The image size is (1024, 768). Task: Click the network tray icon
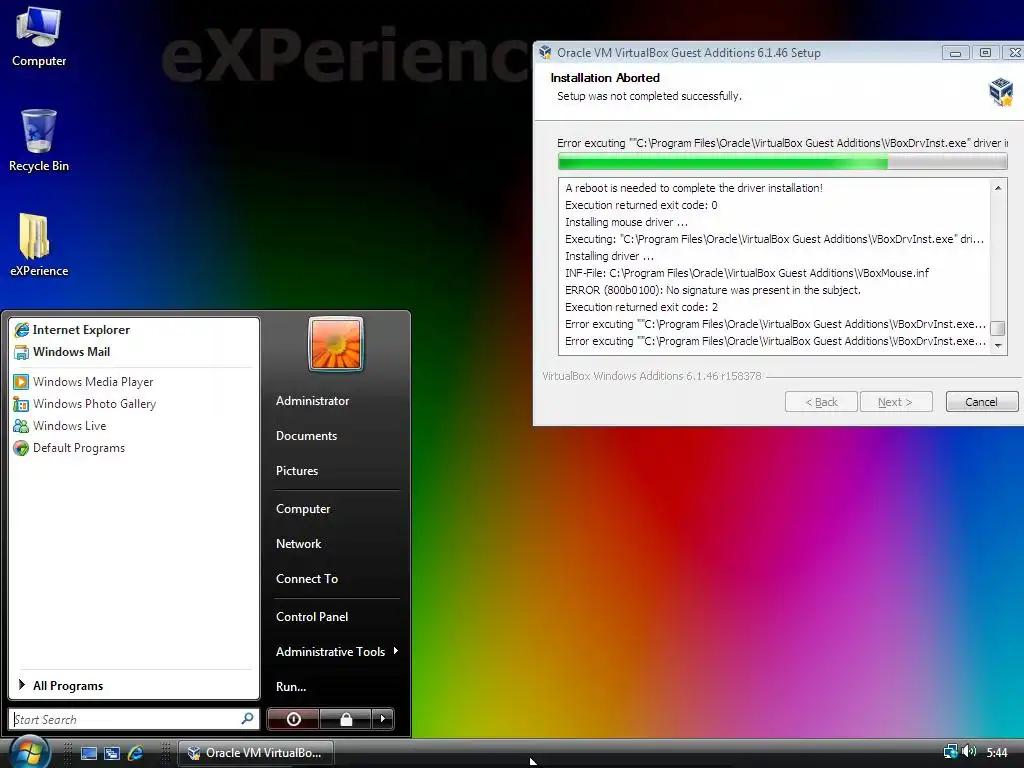(950, 752)
